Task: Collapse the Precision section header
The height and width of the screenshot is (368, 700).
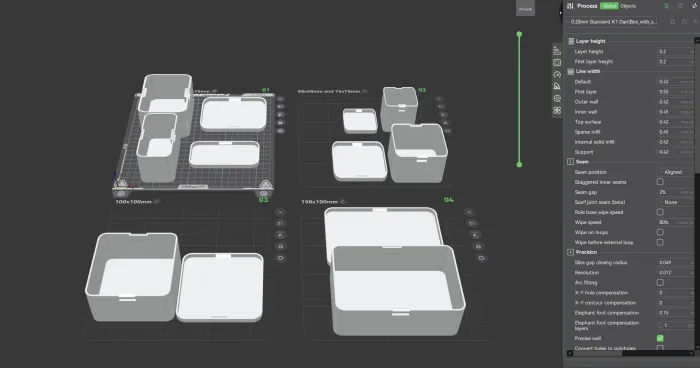Action: [x=586, y=252]
